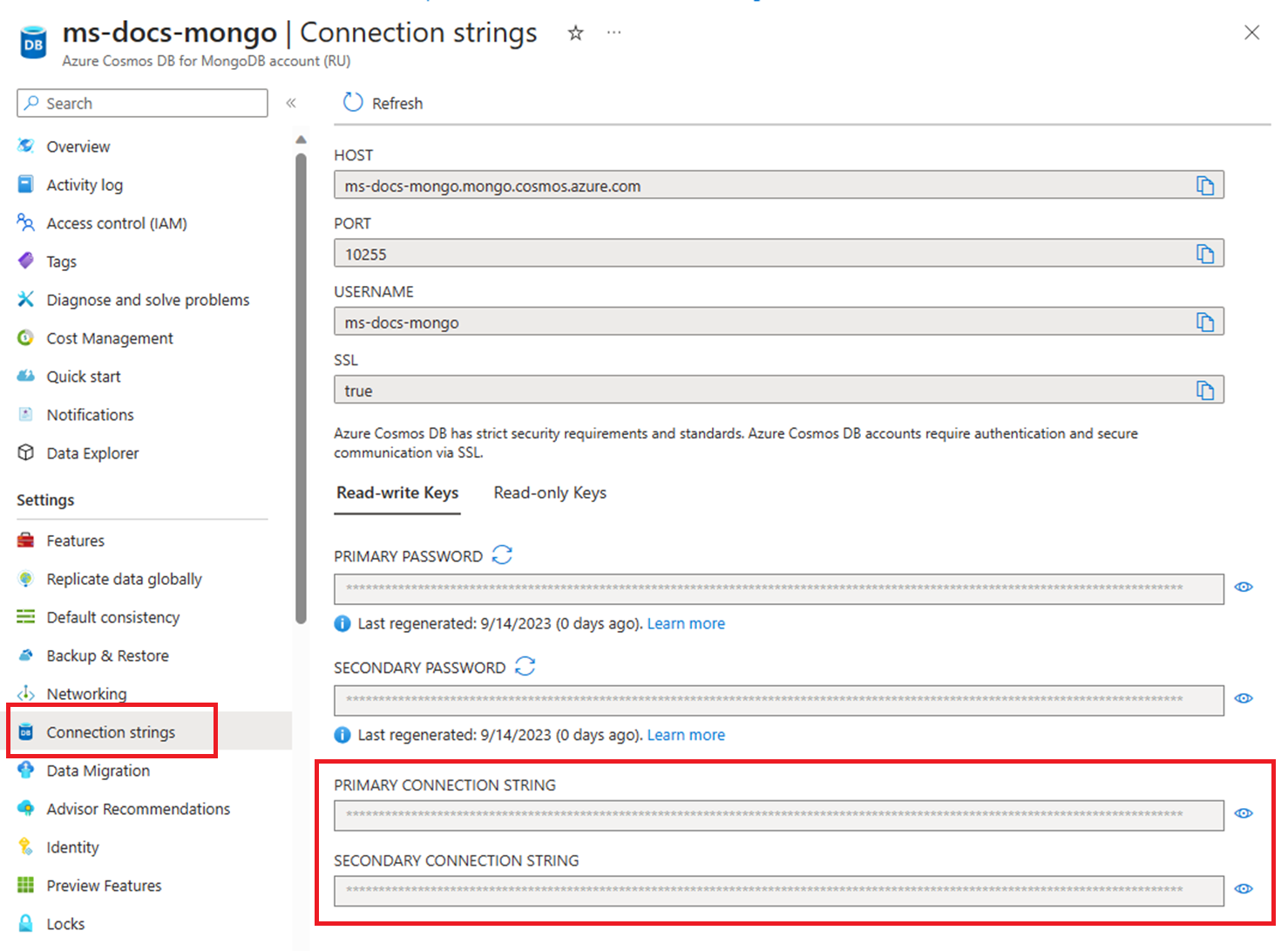Favorite this page with the star icon

pos(575,33)
